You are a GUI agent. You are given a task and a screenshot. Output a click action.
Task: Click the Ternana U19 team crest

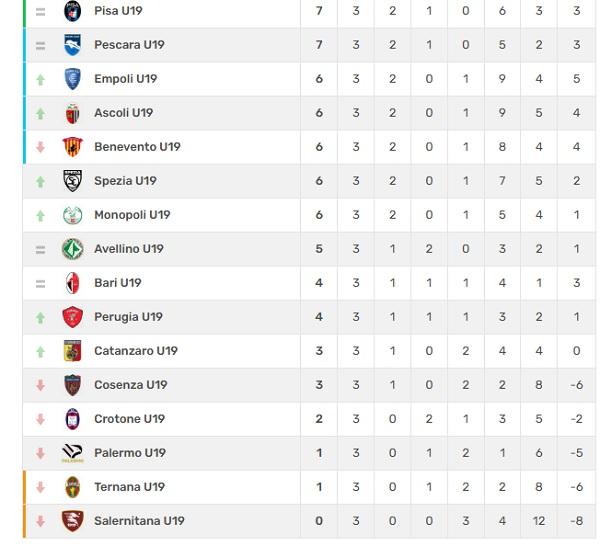(x=72, y=487)
